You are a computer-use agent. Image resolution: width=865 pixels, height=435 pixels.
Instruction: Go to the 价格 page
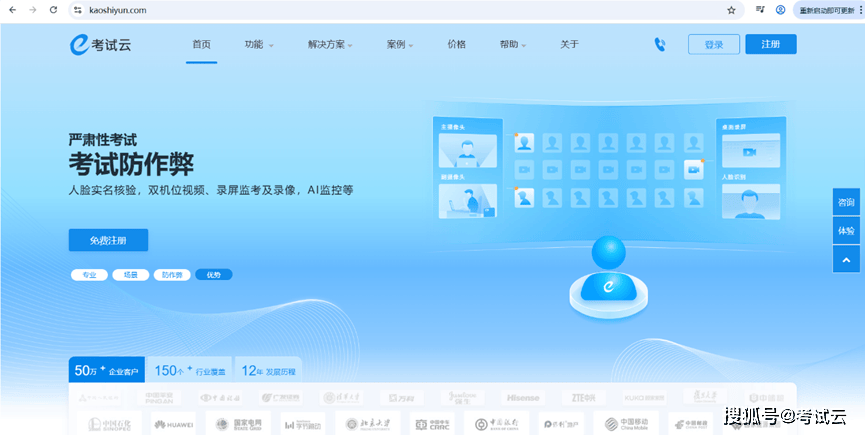point(456,45)
